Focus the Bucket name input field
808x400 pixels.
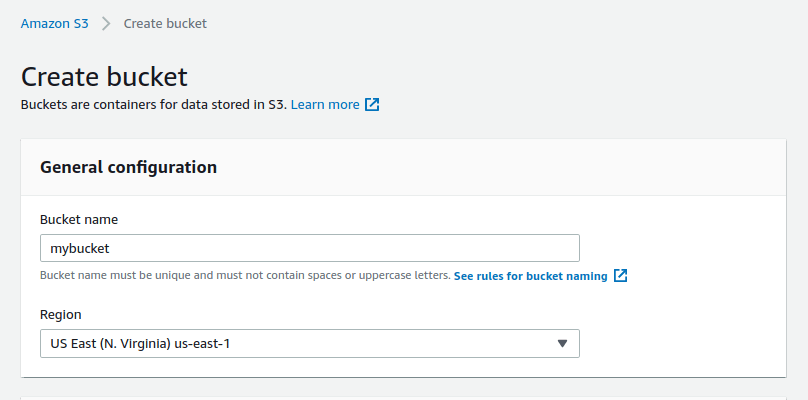pyautogui.click(x=310, y=248)
